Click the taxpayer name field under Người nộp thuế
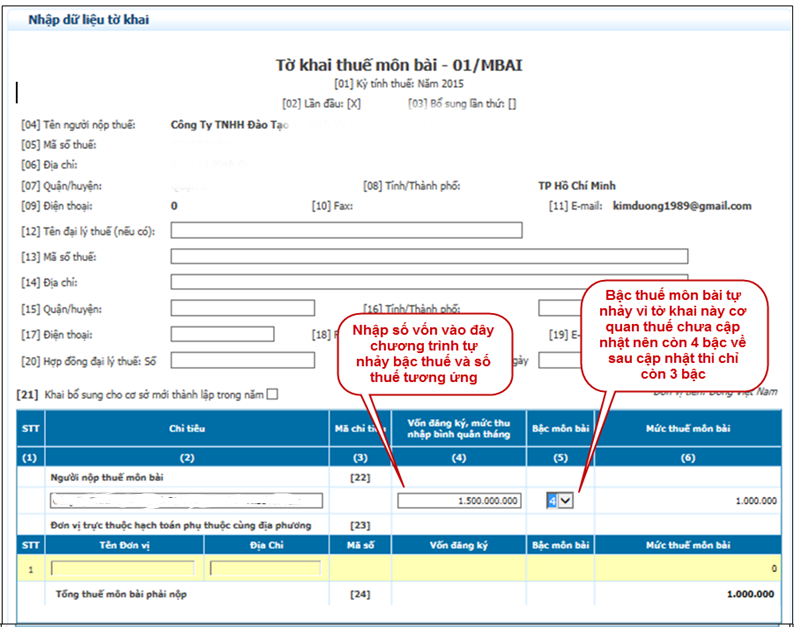Viewport: 798px width, 627px height. [x=187, y=500]
